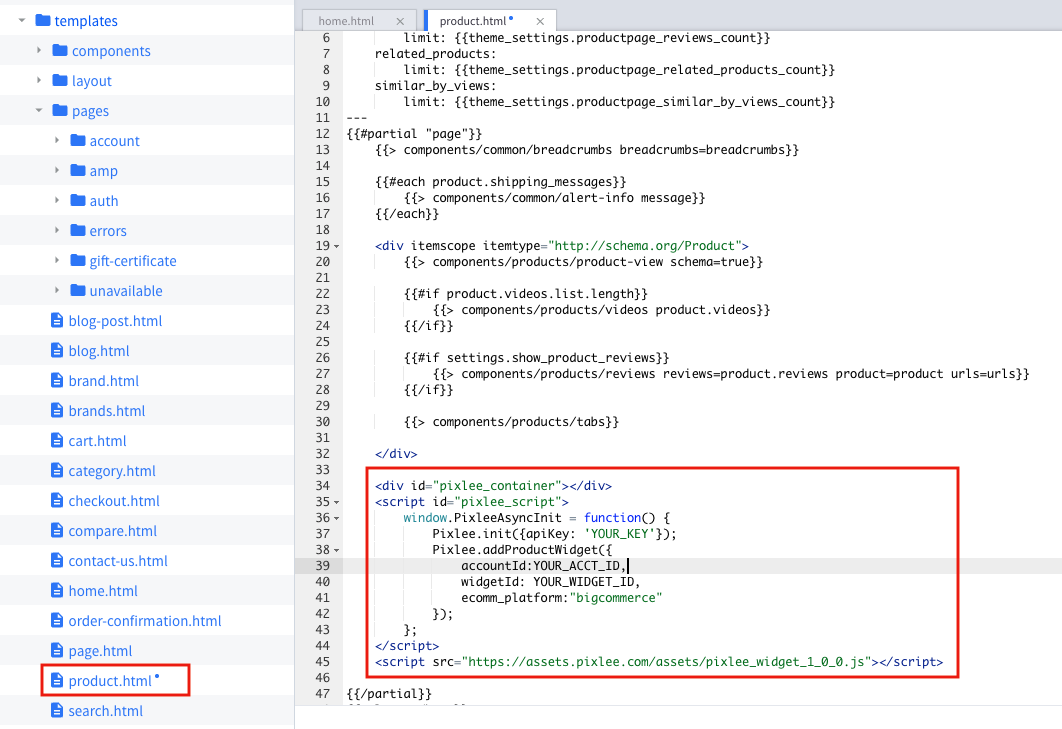The height and width of the screenshot is (729, 1062).
Task: Open category.html from the file tree
Action: [112, 471]
